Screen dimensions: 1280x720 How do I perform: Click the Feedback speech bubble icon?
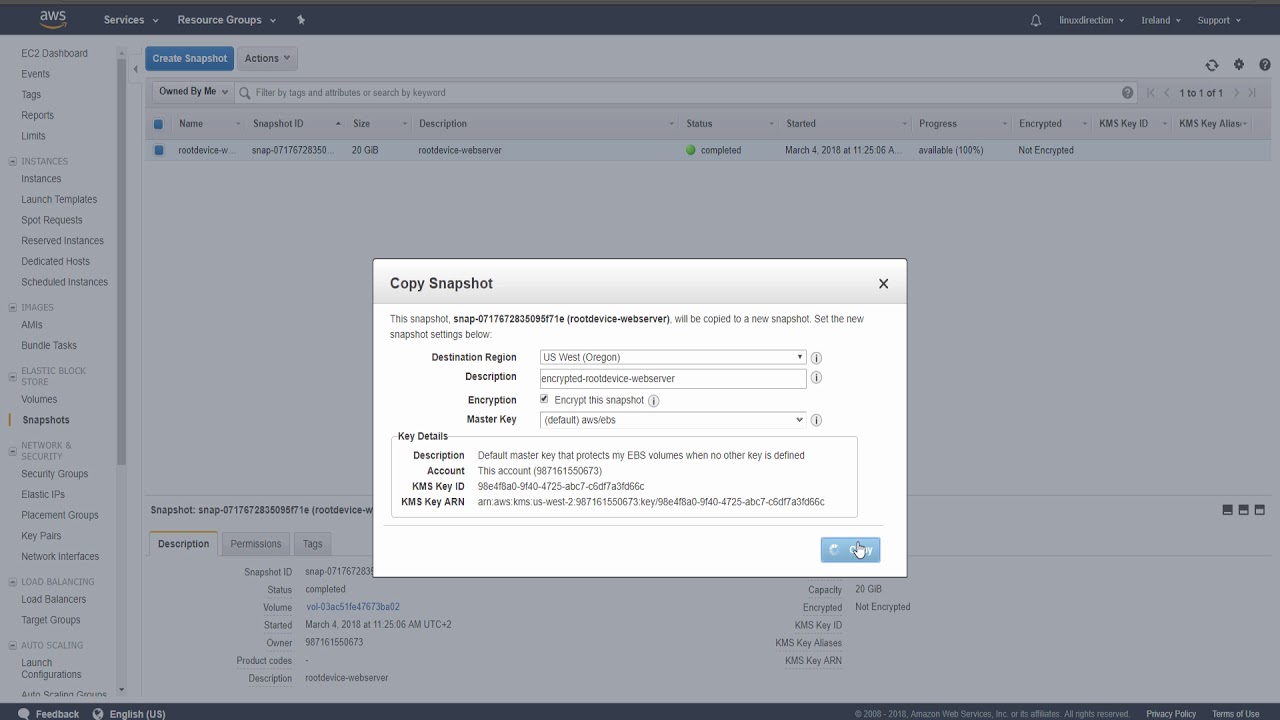point(24,714)
